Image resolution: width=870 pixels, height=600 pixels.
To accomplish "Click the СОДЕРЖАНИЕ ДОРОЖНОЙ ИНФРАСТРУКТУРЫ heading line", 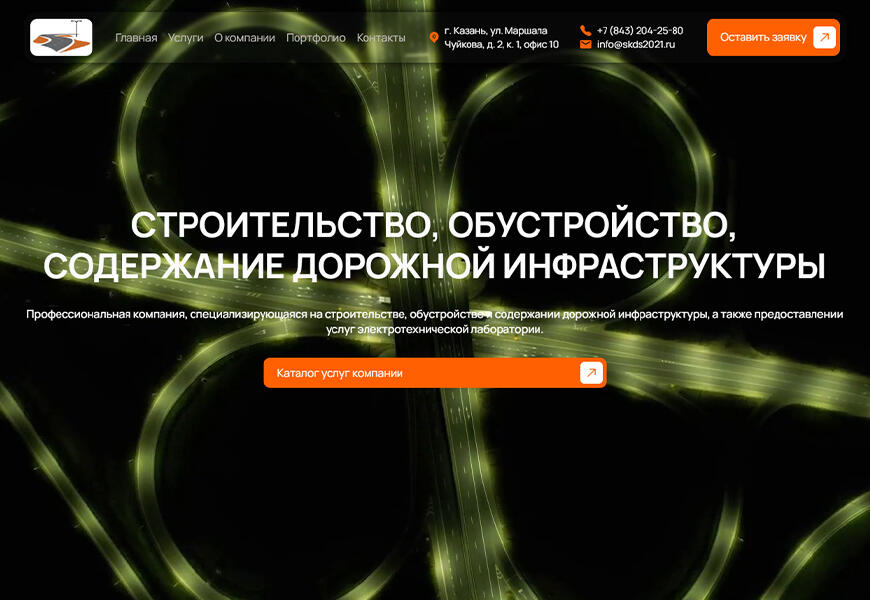I will coord(434,266).
